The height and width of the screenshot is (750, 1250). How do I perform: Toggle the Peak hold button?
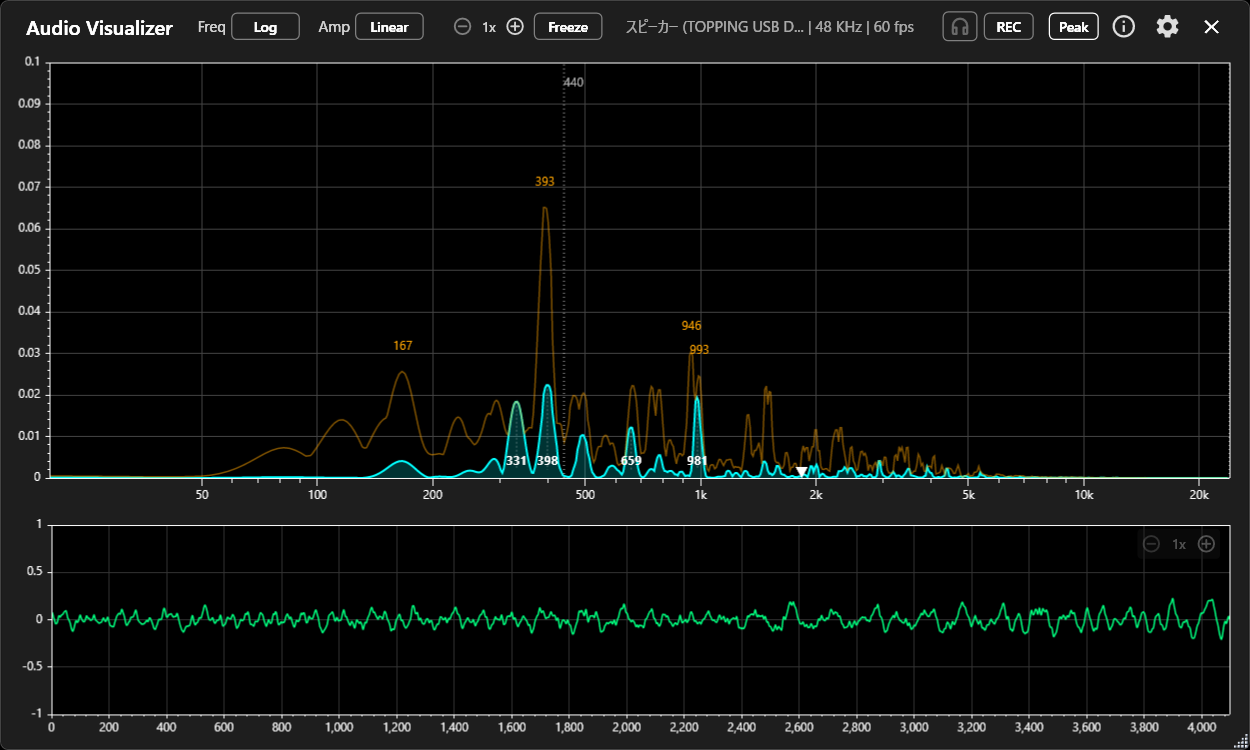click(1074, 27)
